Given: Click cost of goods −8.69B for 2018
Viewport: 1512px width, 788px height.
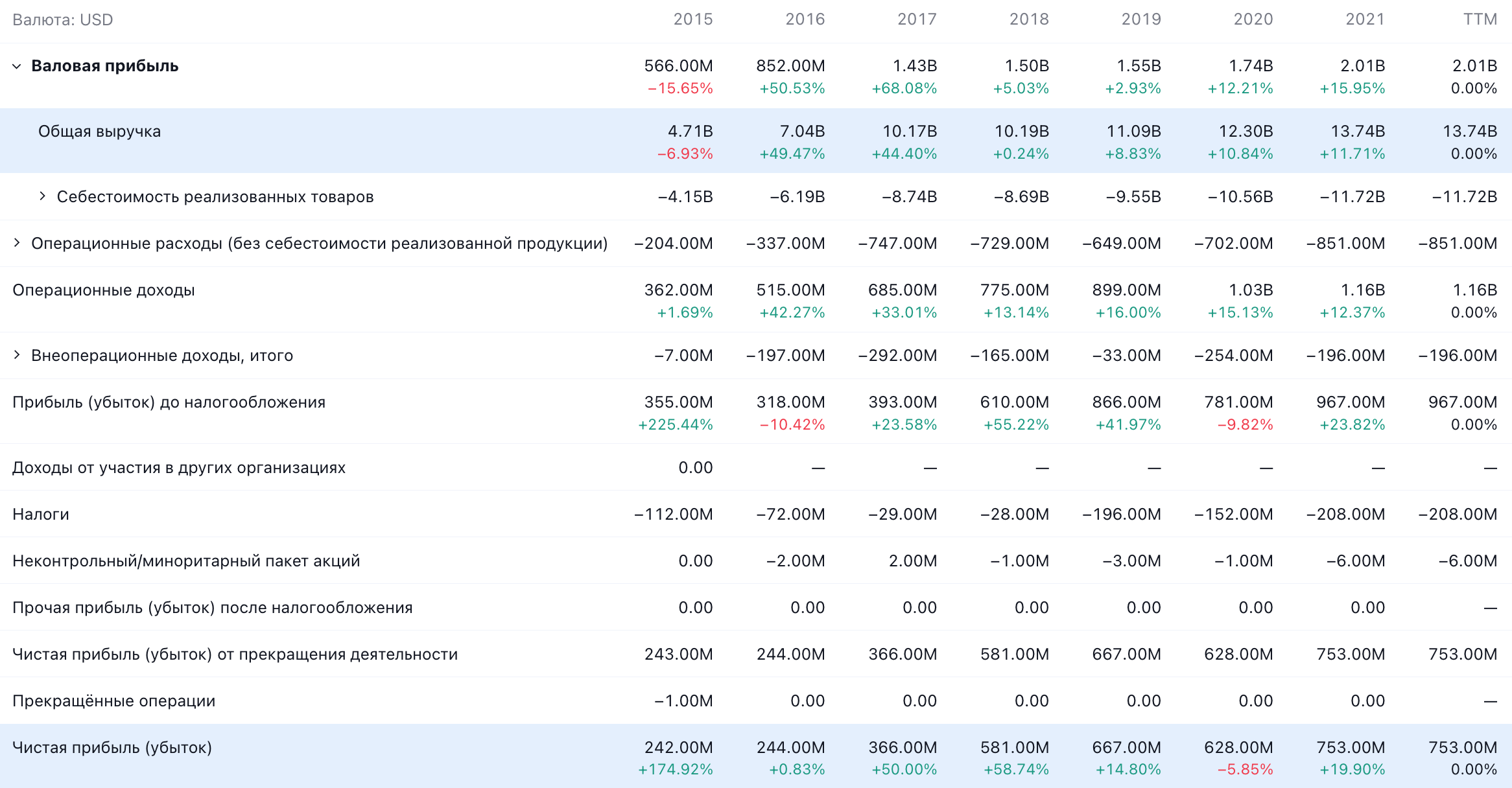Looking at the screenshot, I should point(1022,197).
